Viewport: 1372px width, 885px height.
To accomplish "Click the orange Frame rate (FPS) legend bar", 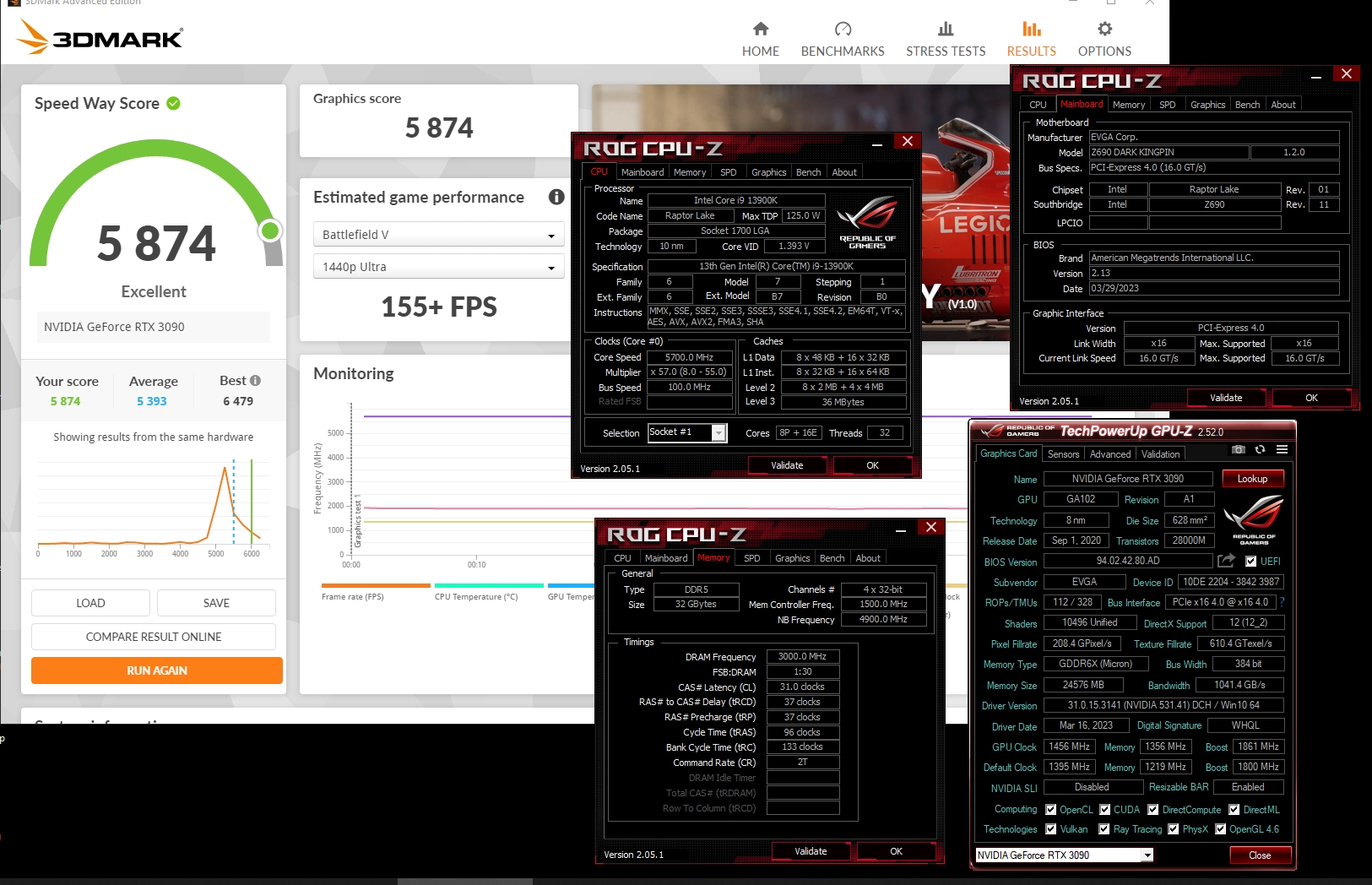I will [376, 585].
